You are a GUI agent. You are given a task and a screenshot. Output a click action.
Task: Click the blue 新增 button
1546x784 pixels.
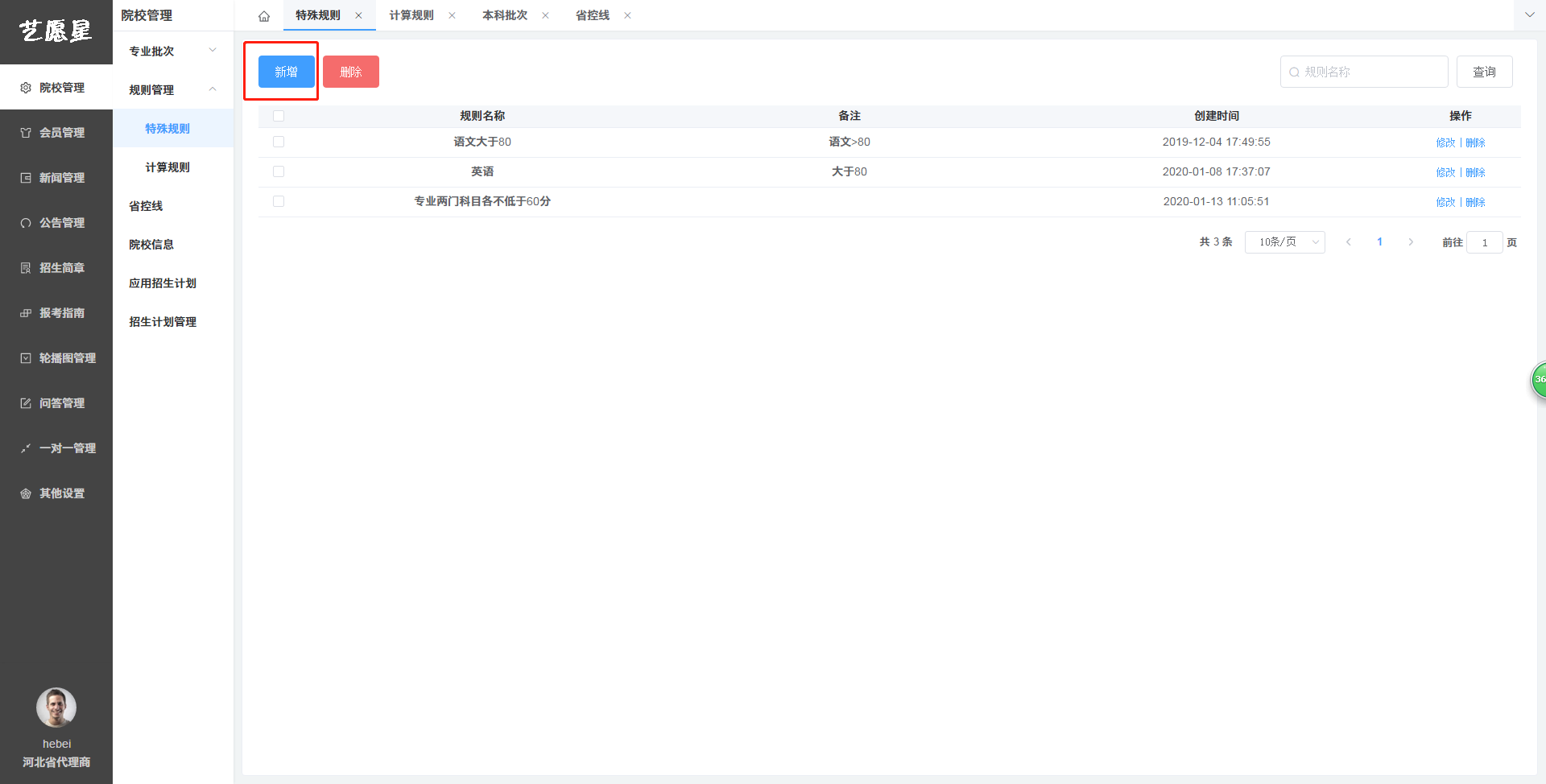point(286,72)
